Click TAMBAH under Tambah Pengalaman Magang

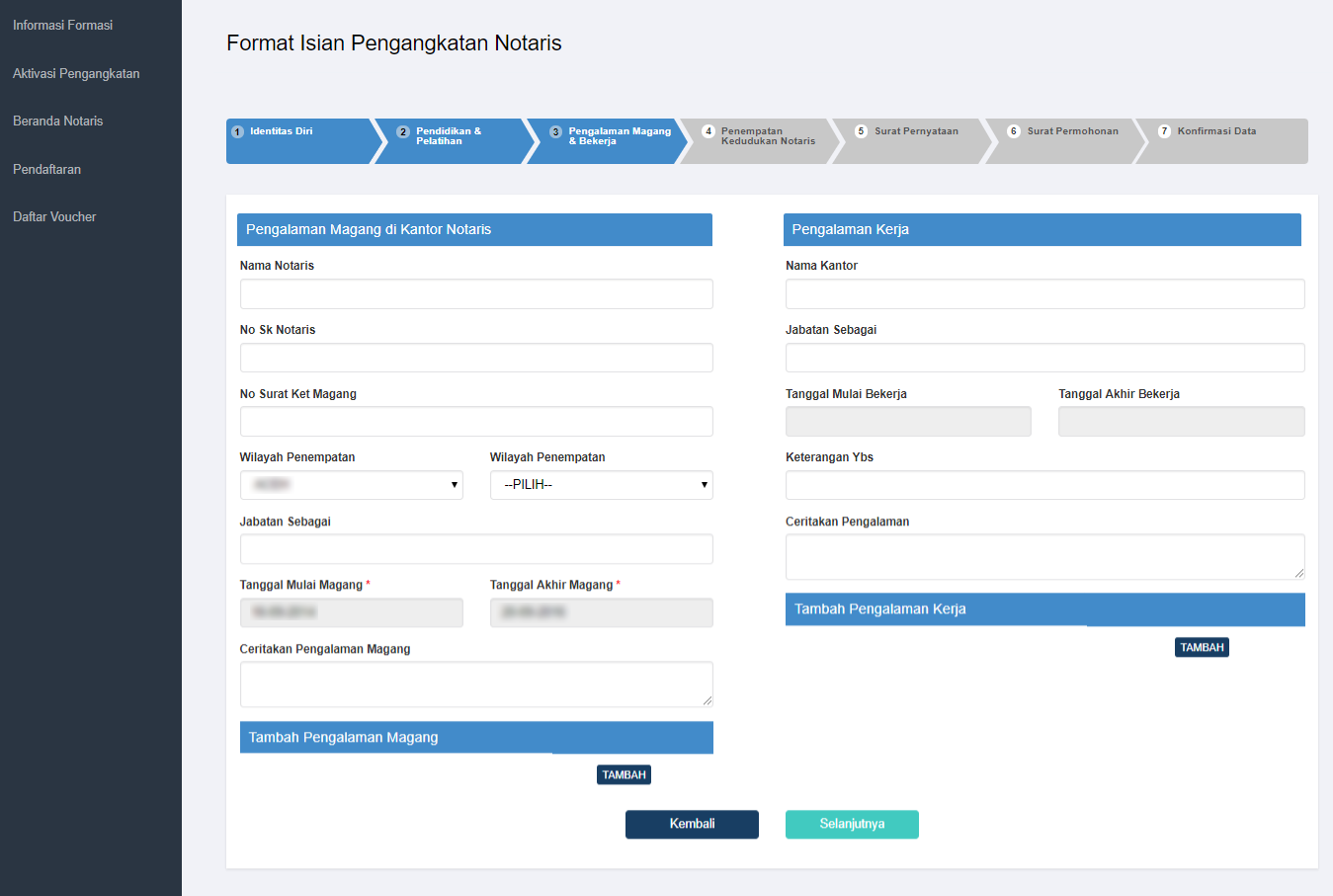pos(624,775)
